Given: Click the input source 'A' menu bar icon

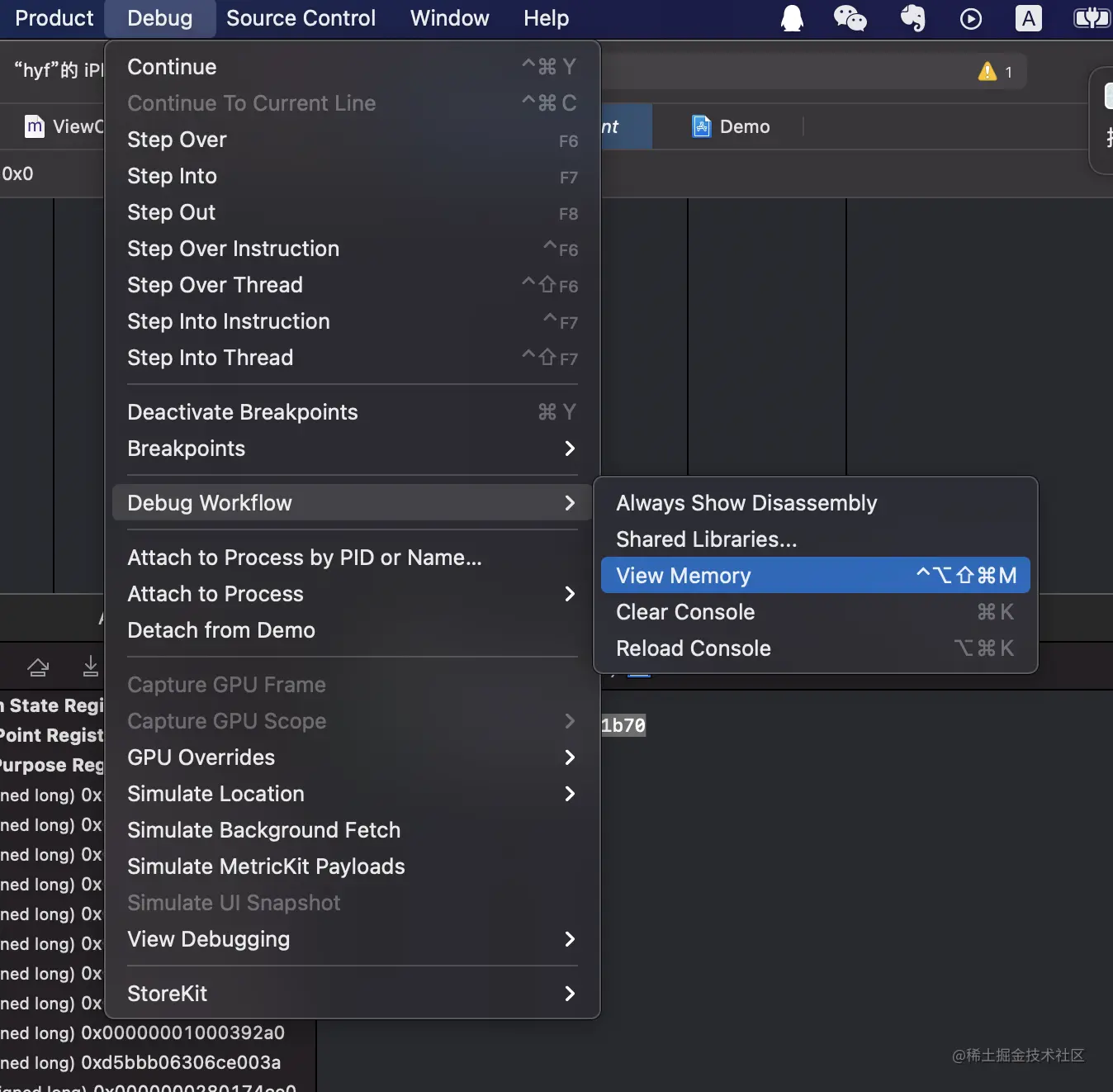Looking at the screenshot, I should 1028,18.
